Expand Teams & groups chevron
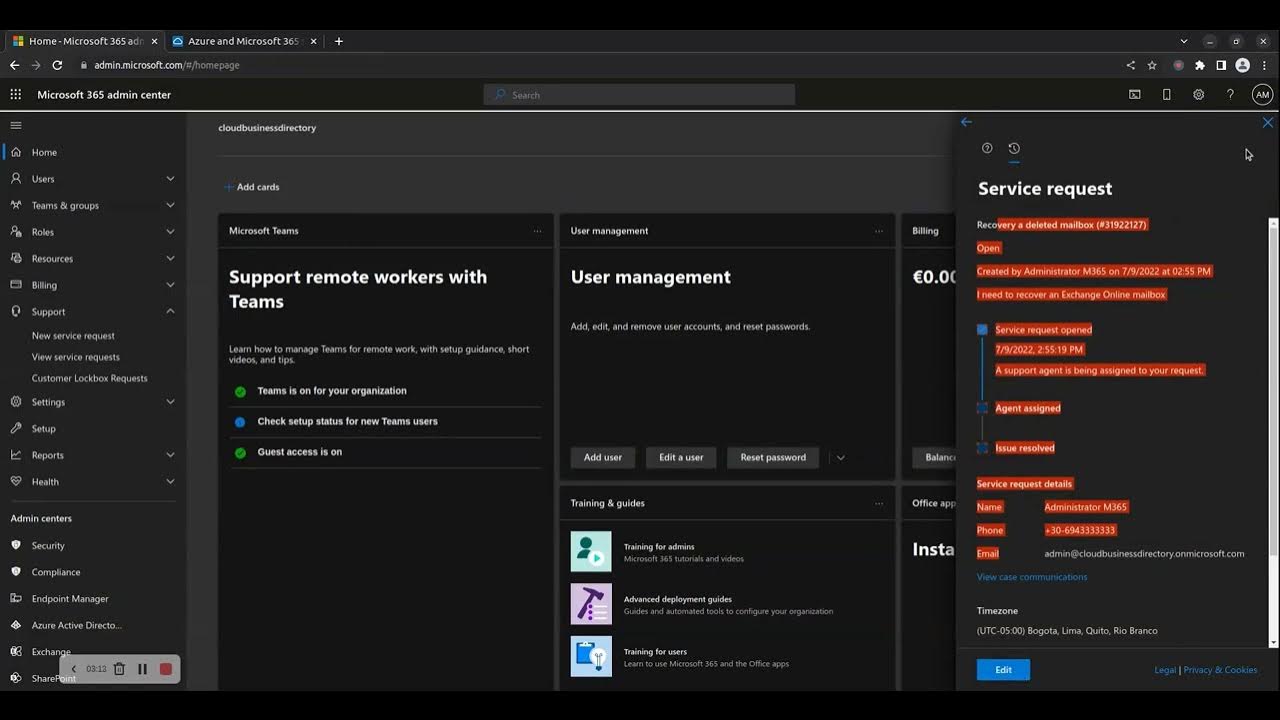This screenshot has width=1280, height=720. [170, 206]
